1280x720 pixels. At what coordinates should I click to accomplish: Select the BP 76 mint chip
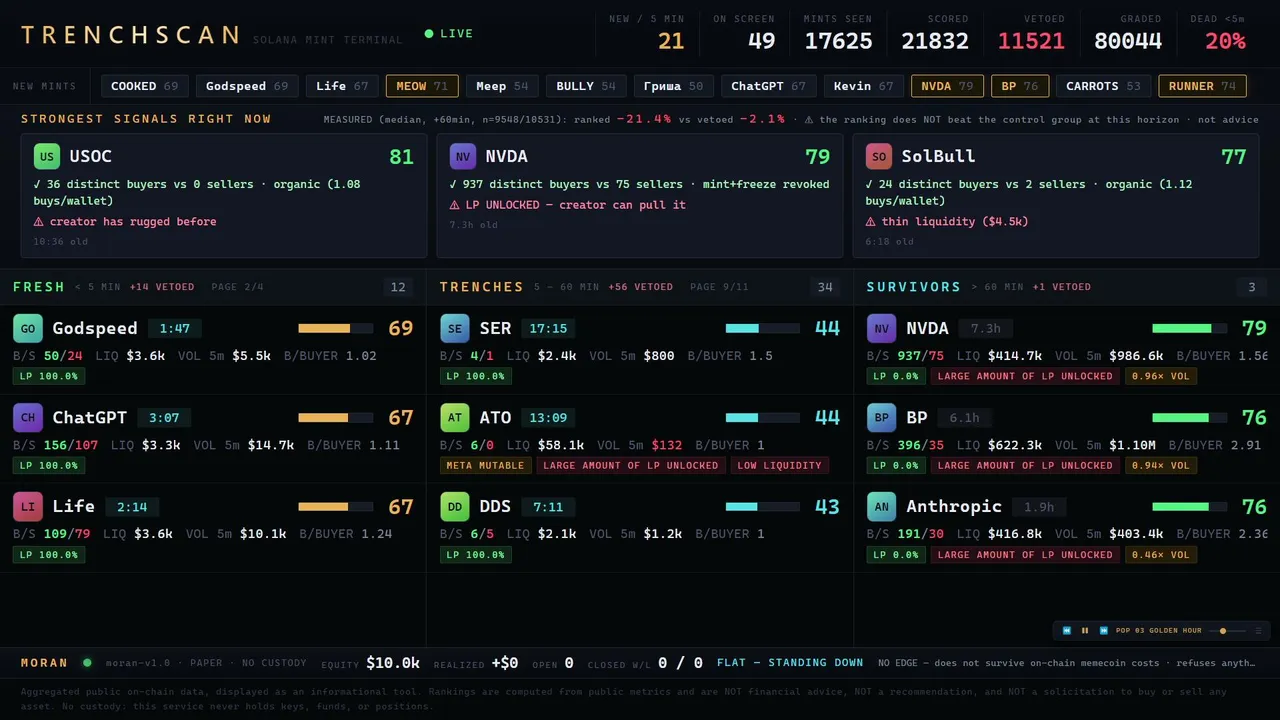[x=1020, y=86]
